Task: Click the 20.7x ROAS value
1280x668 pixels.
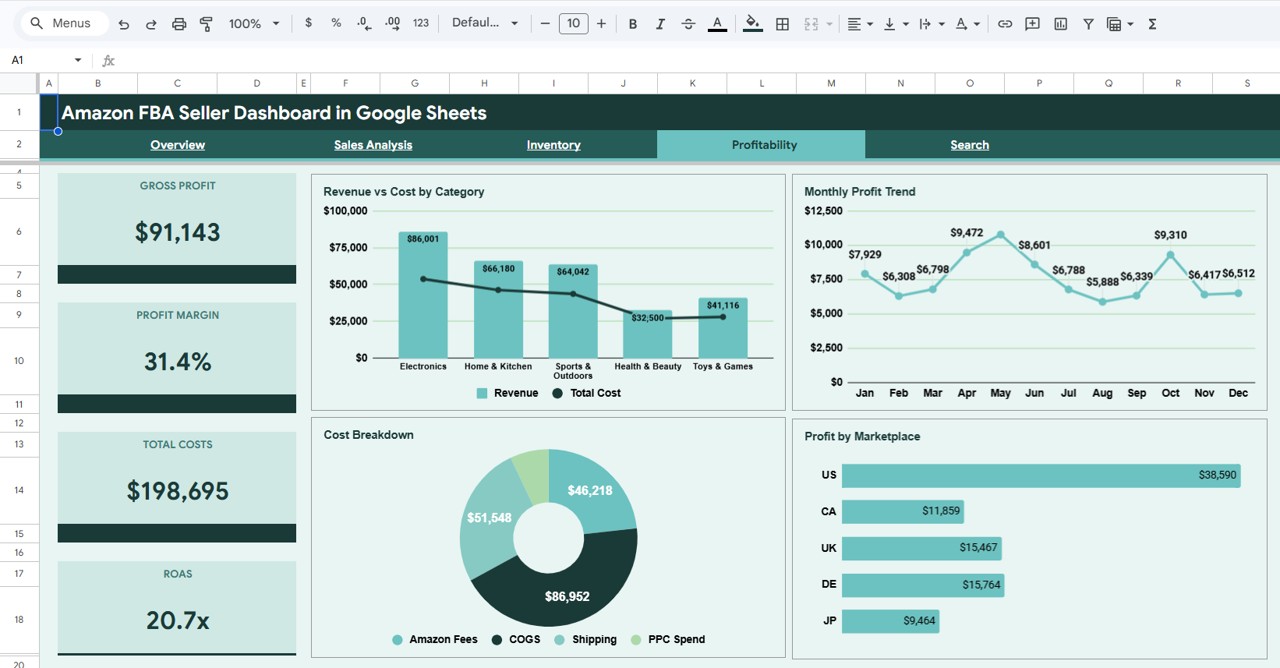Action: coord(177,620)
